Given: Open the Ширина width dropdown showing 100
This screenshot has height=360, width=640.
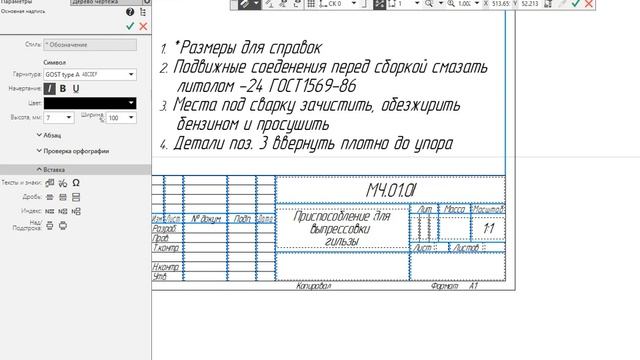Looking at the screenshot, I should [121, 118].
